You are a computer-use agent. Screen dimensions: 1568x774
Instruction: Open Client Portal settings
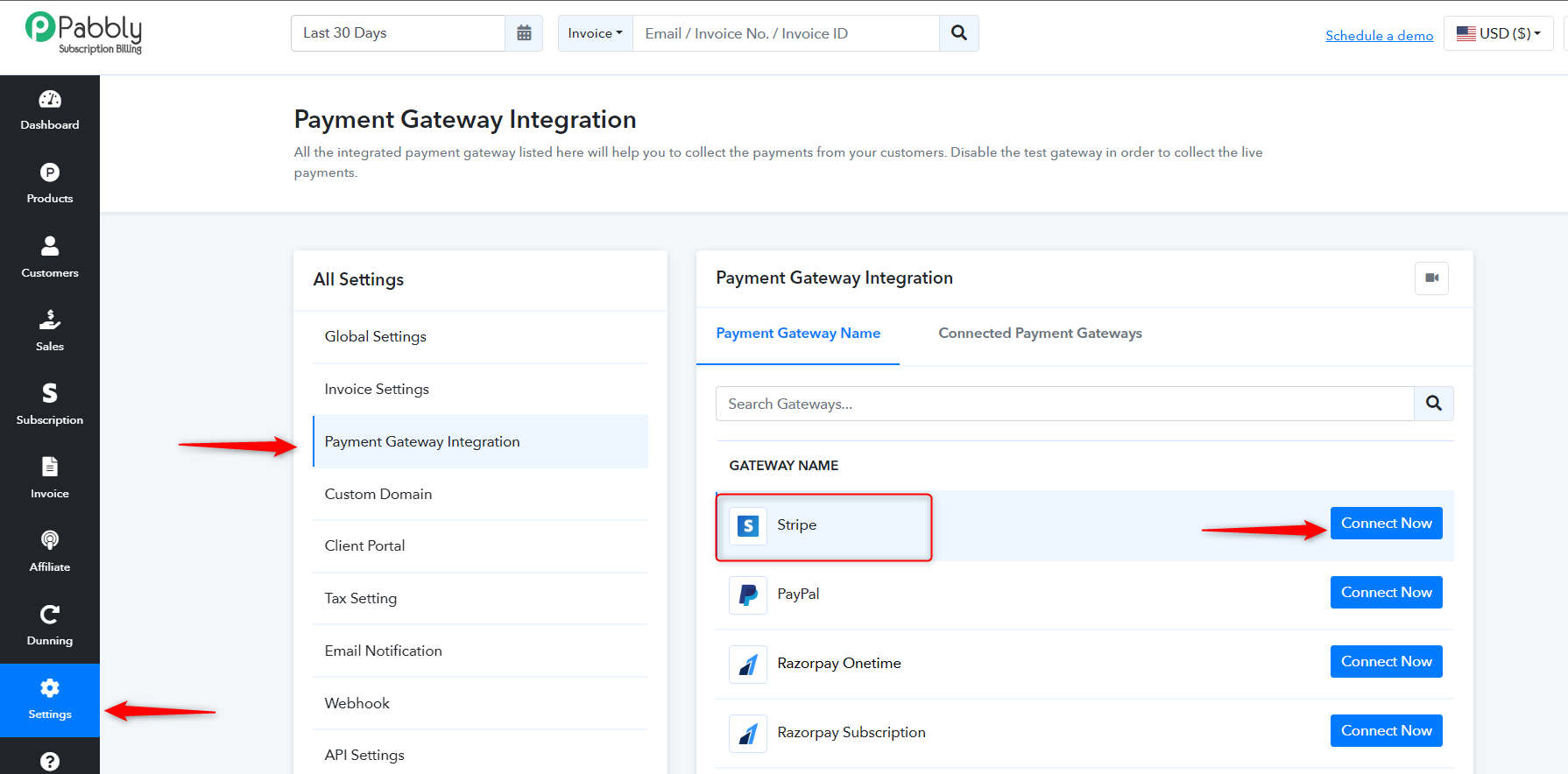tap(480, 546)
